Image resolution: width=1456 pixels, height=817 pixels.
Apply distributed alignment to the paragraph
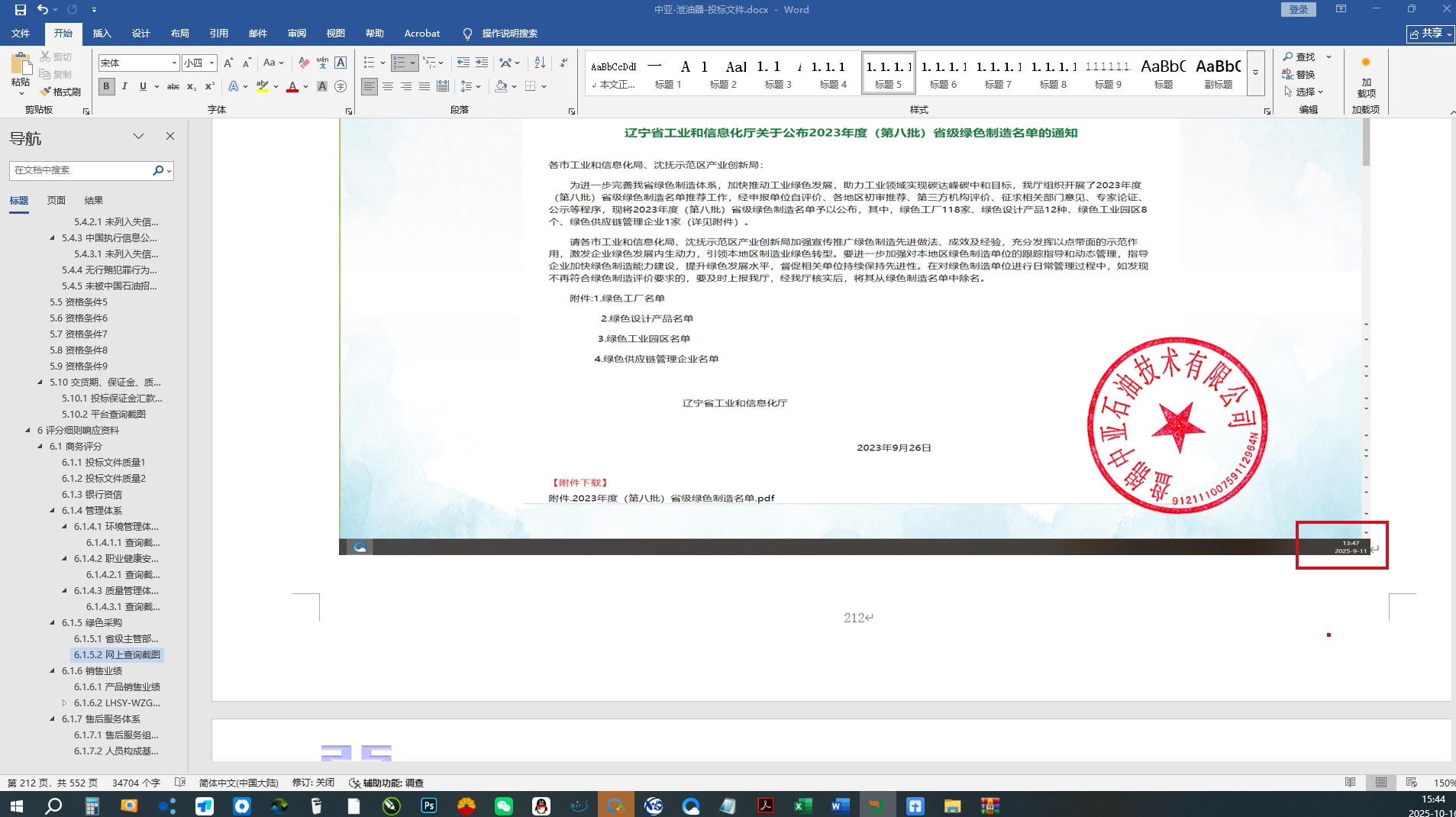pyautogui.click(x=443, y=86)
